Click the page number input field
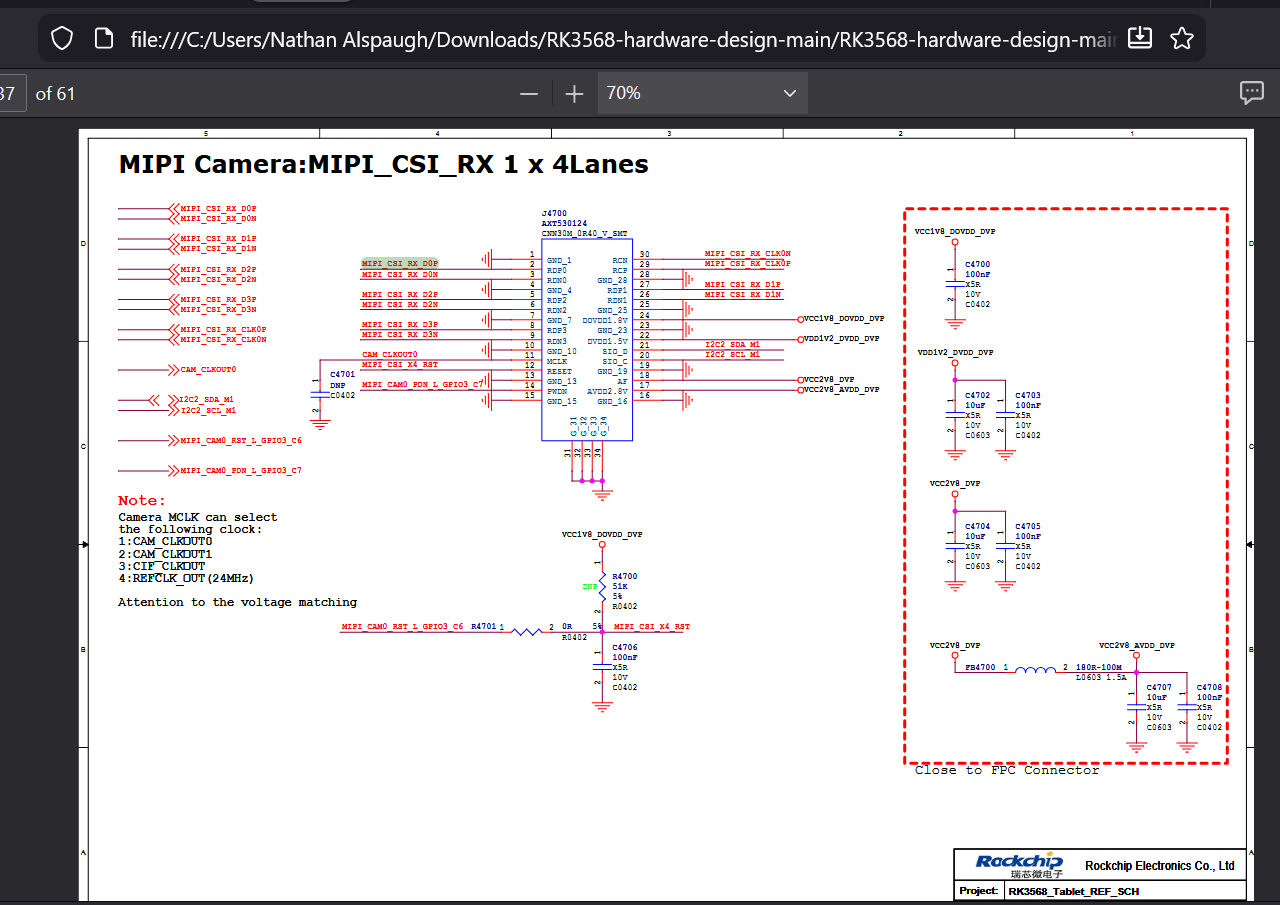 click(10, 93)
